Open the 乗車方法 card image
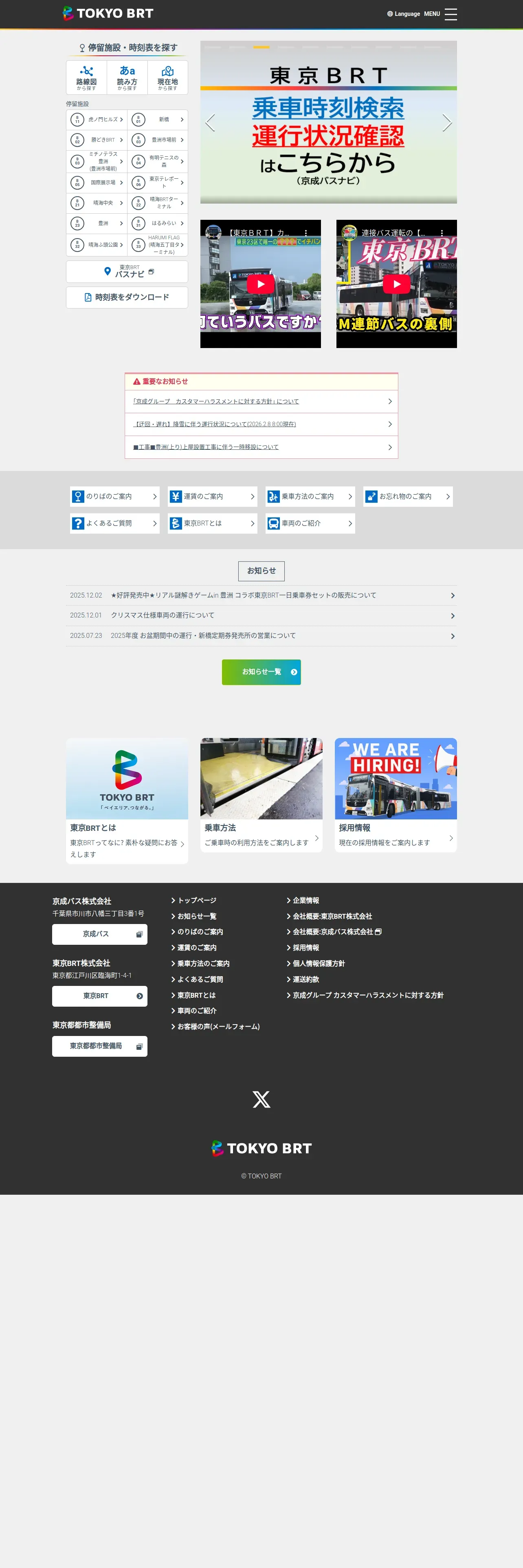Viewport: 523px width, 1568px height. click(261, 779)
